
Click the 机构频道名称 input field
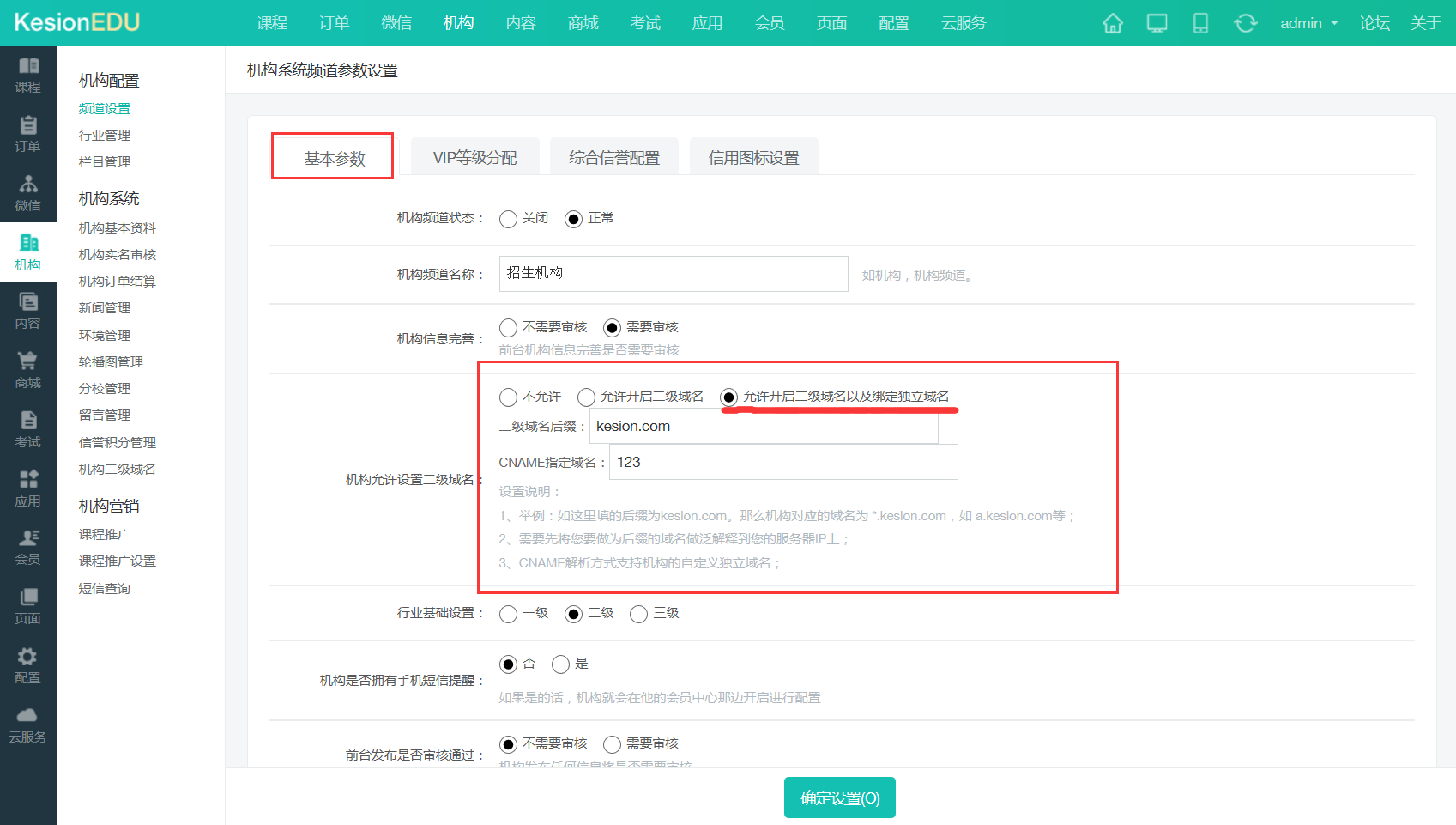tap(673, 273)
